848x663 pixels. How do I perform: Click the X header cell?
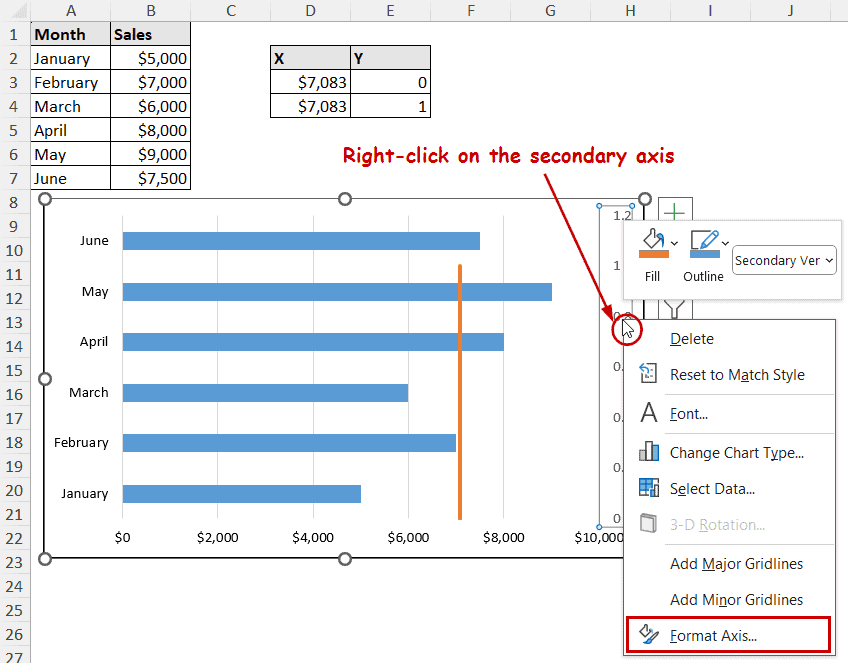[310, 58]
